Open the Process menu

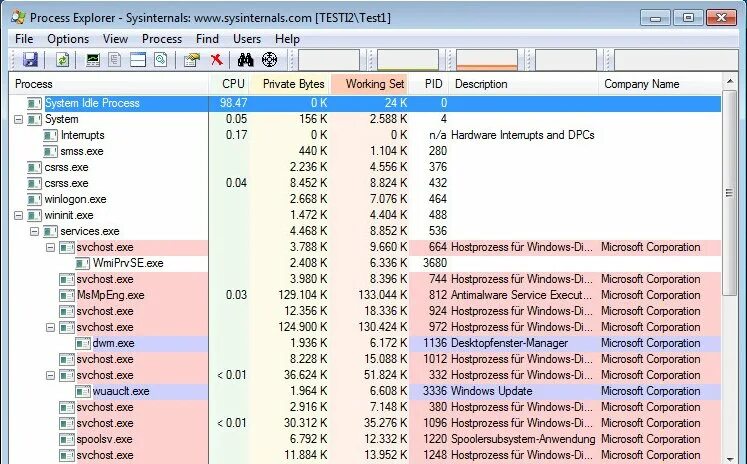pyautogui.click(x=162, y=39)
